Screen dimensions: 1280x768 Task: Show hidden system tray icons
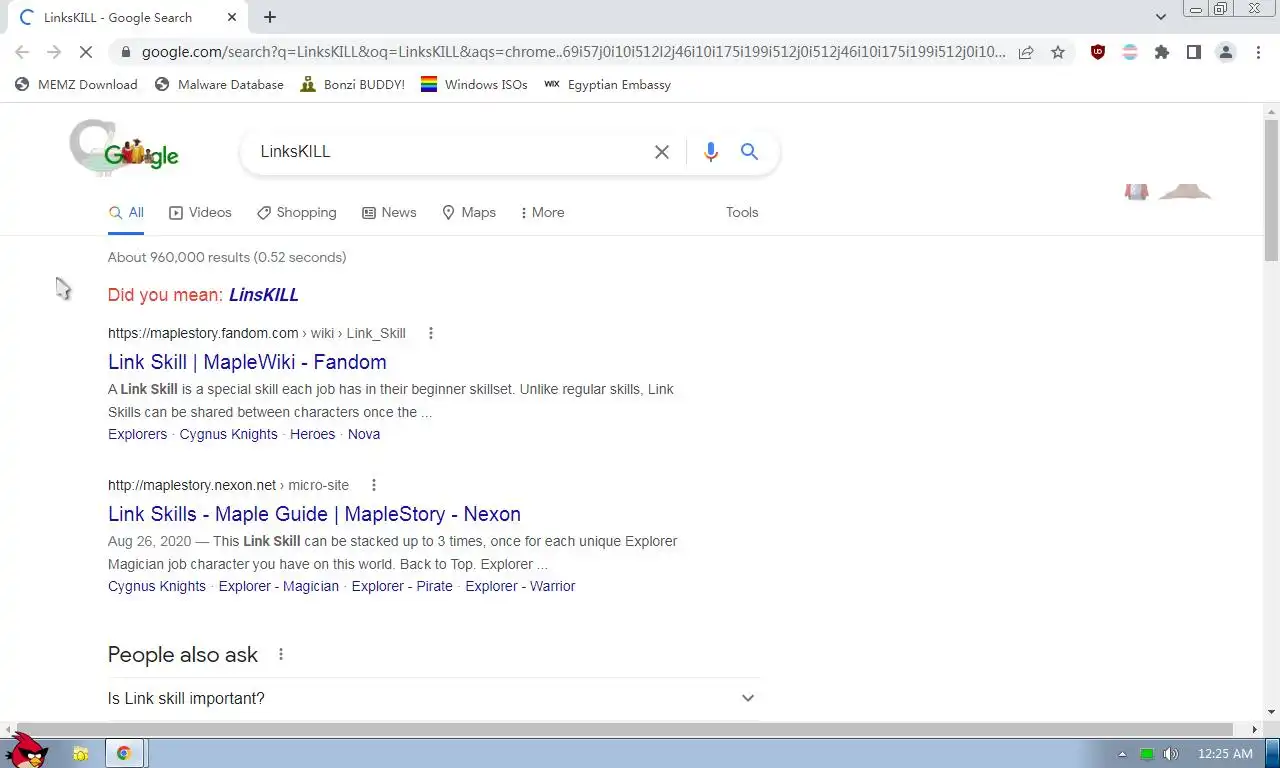pos(1122,754)
